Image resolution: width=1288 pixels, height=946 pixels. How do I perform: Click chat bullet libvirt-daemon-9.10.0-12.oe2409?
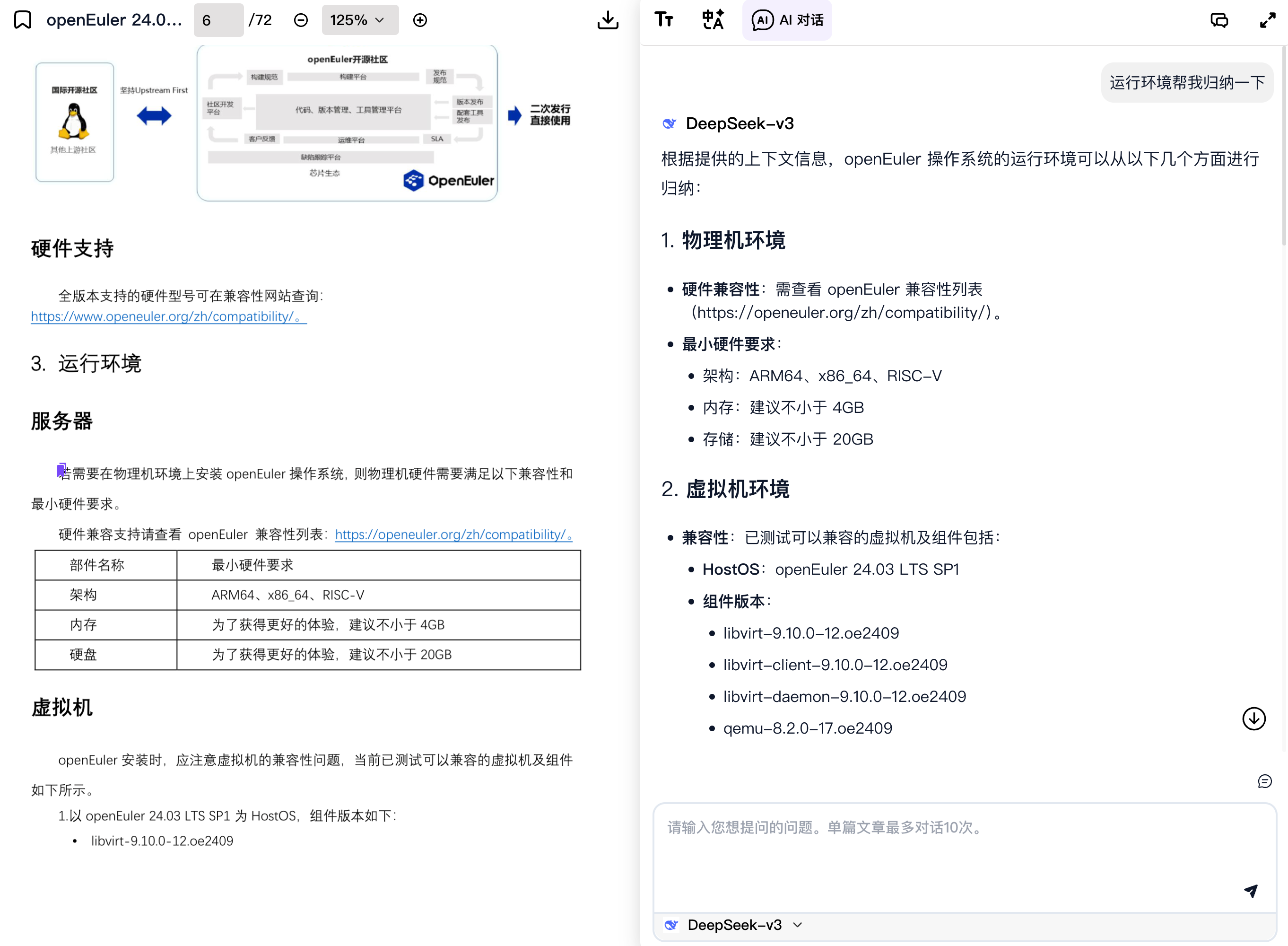[844, 696]
